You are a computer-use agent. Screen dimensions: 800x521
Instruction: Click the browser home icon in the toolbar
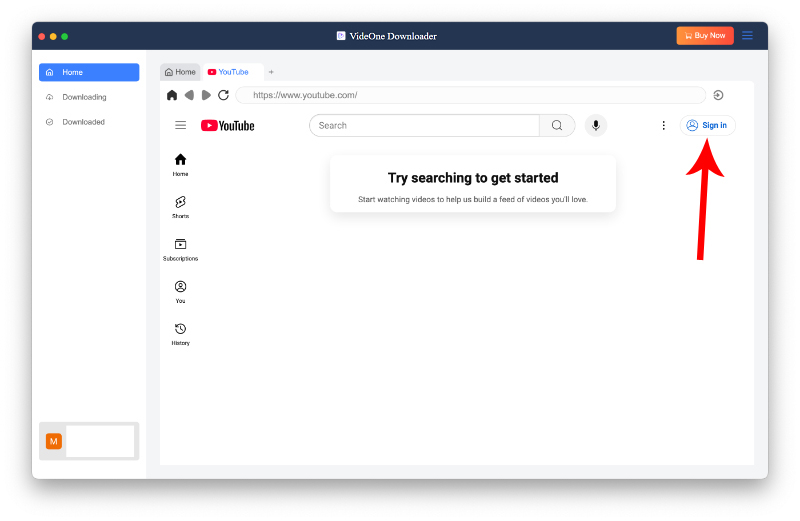click(172, 95)
